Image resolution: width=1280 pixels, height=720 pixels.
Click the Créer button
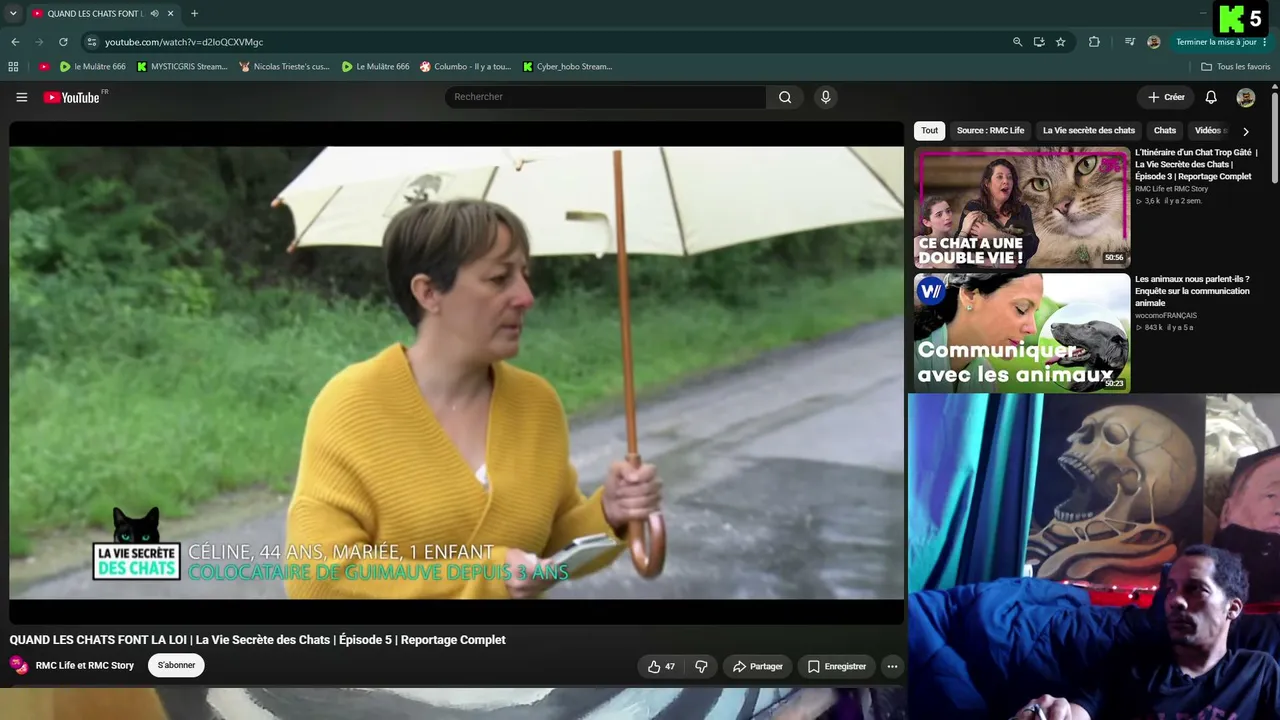click(x=1166, y=97)
